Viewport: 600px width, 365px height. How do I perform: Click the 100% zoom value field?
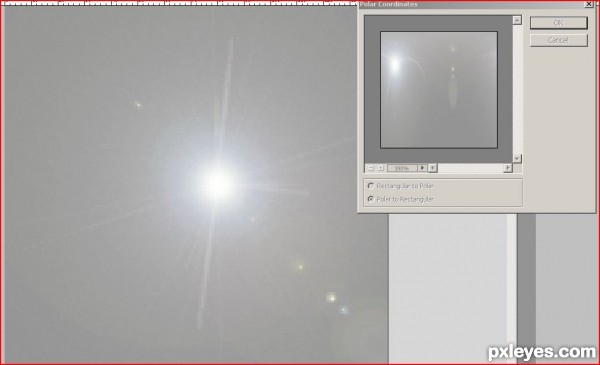point(402,168)
